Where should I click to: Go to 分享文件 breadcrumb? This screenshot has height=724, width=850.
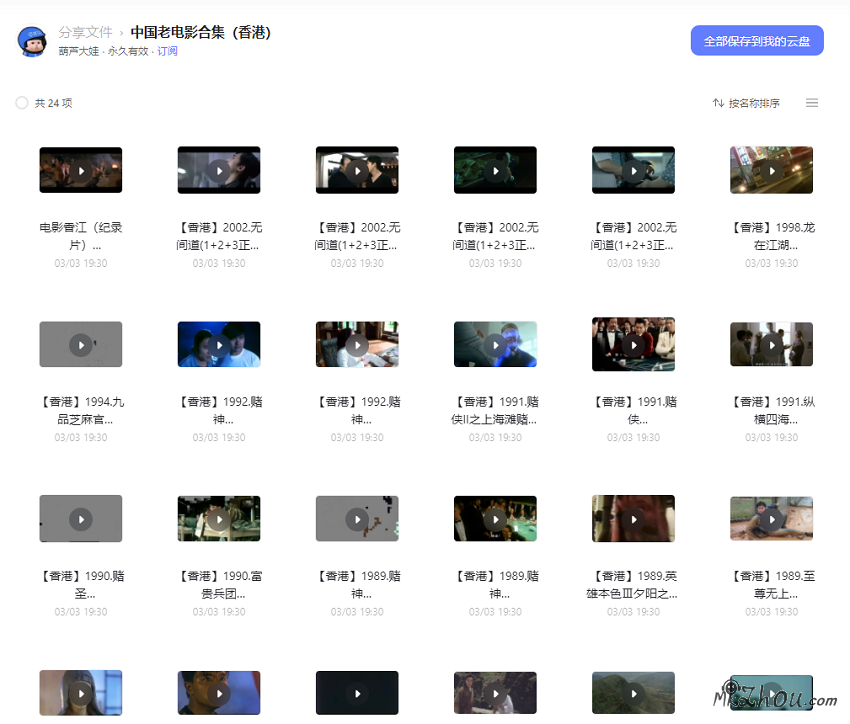tap(85, 33)
